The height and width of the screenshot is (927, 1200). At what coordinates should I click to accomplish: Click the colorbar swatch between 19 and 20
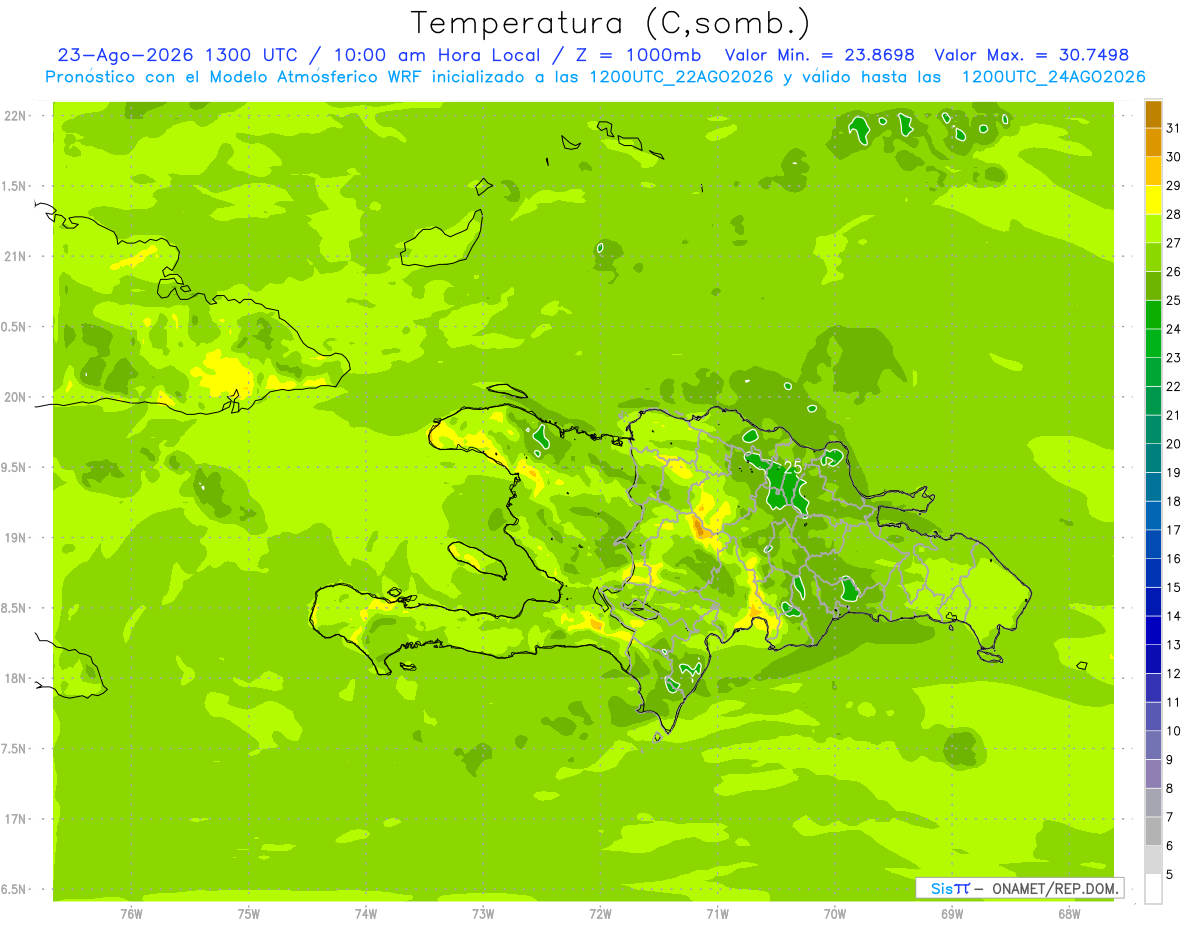coord(1153,458)
